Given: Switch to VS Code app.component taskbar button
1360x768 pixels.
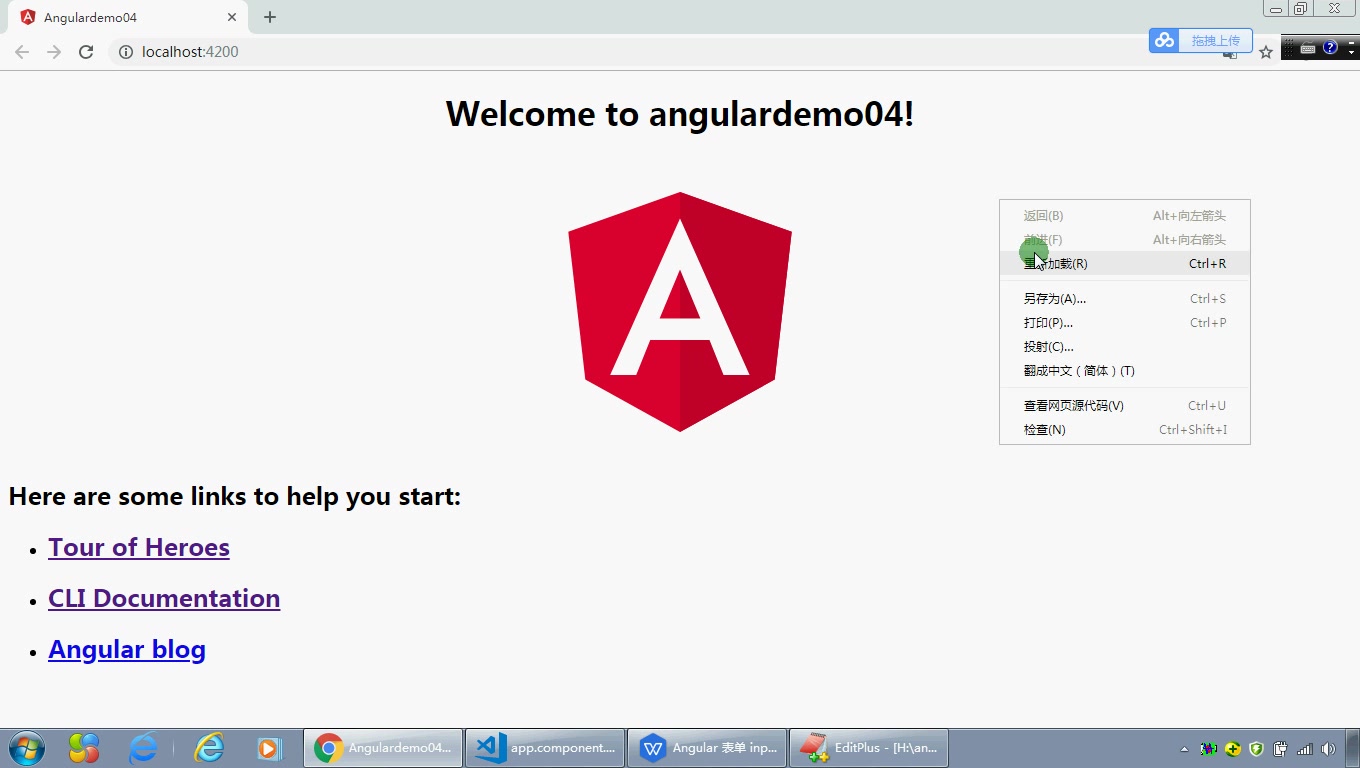Looking at the screenshot, I should [x=545, y=748].
